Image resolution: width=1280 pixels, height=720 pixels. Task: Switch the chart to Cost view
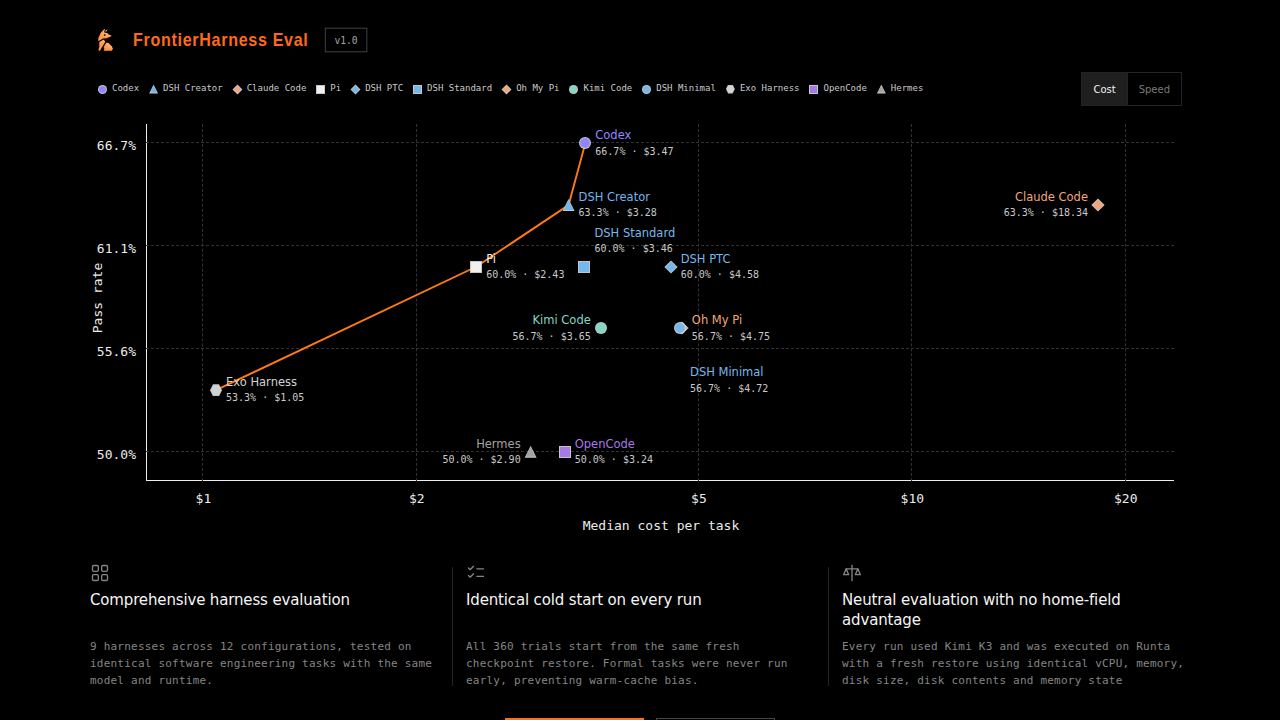[x=1104, y=89]
